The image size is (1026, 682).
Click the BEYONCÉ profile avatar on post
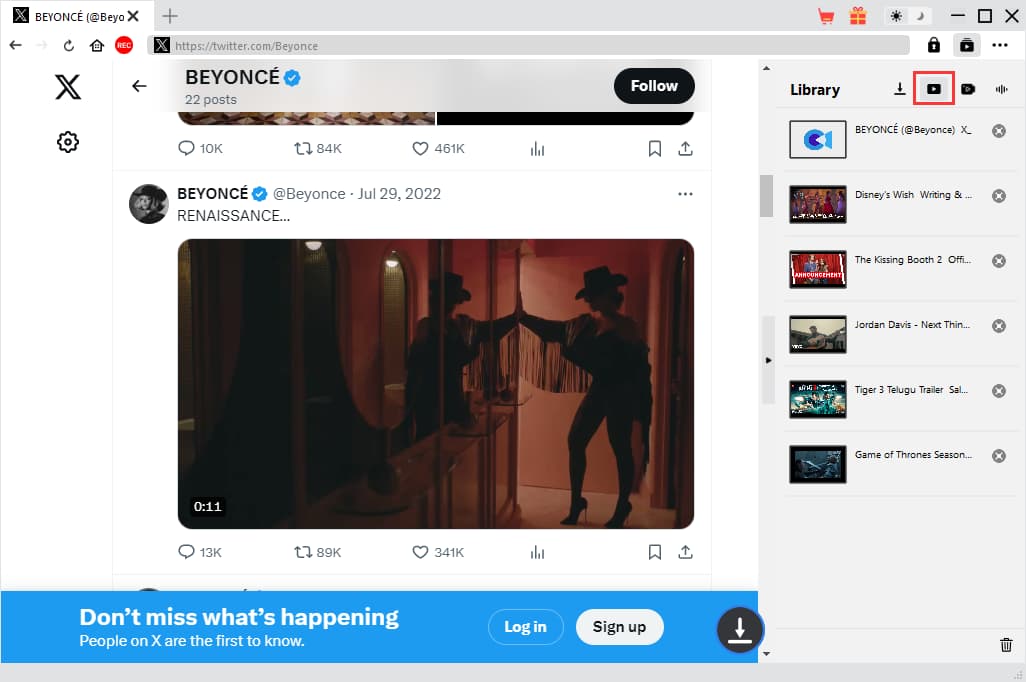[149, 204]
